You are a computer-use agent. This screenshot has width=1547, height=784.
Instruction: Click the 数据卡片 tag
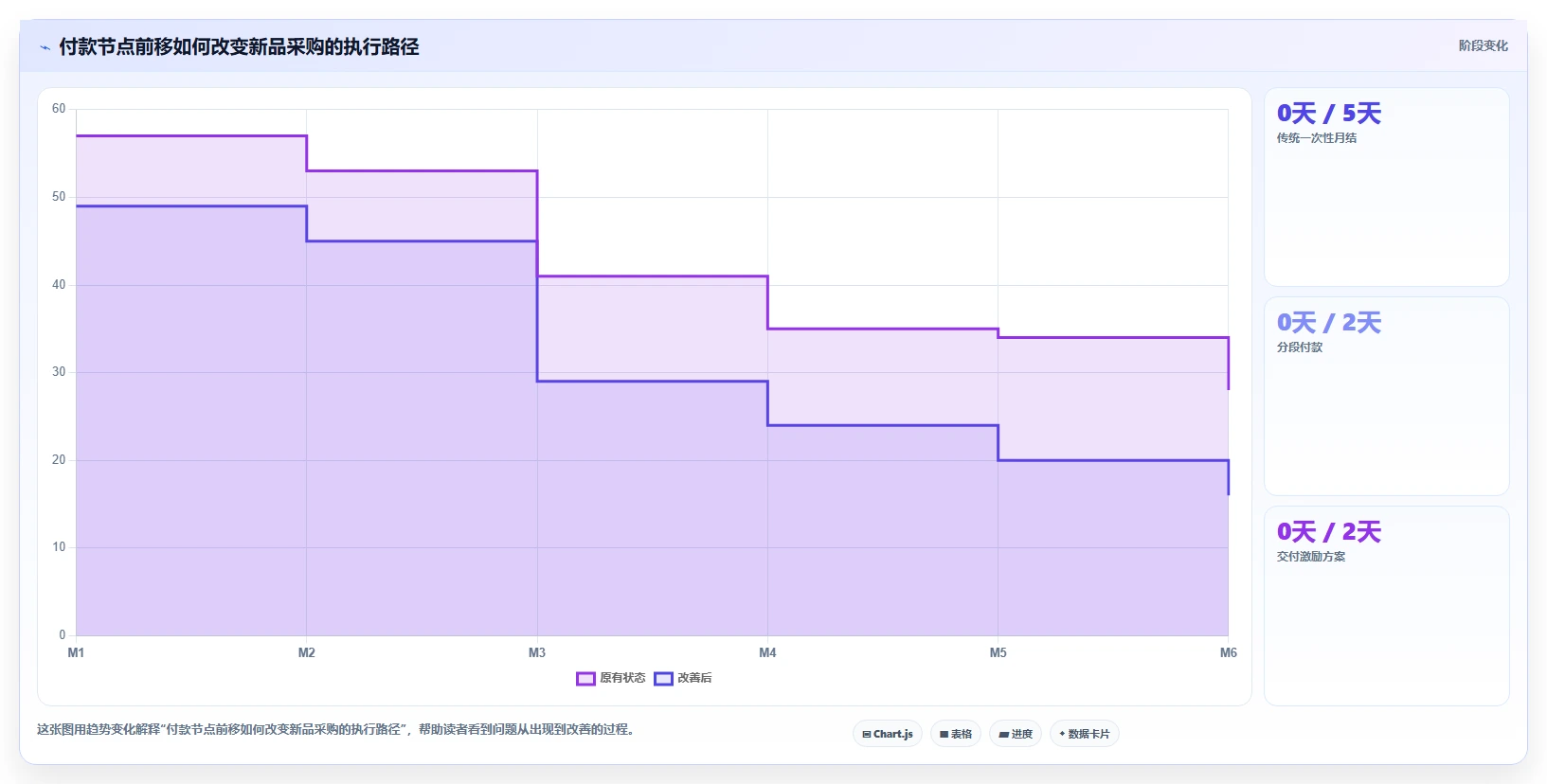point(1085,734)
